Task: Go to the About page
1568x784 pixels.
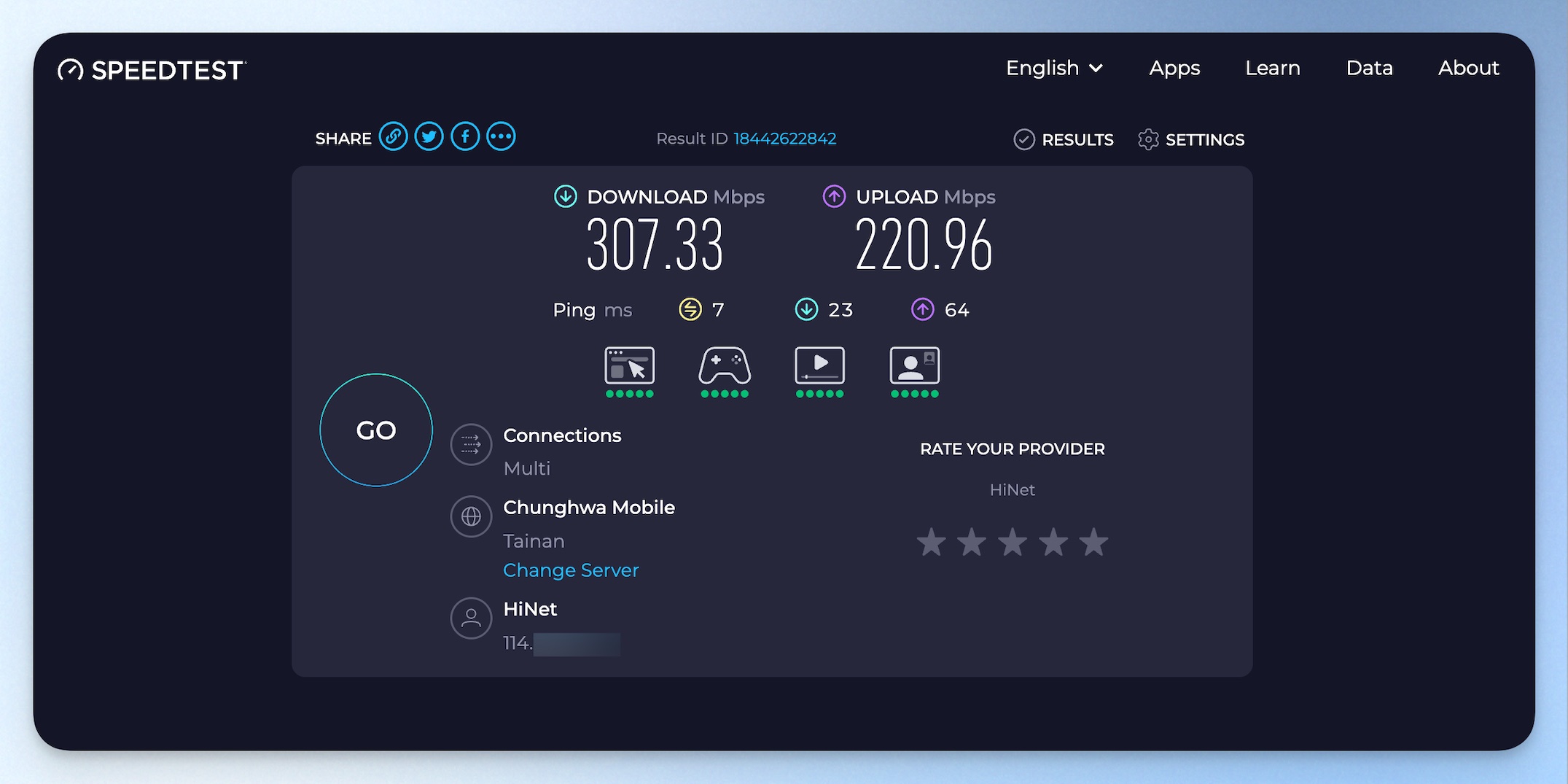Action: [1468, 69]
